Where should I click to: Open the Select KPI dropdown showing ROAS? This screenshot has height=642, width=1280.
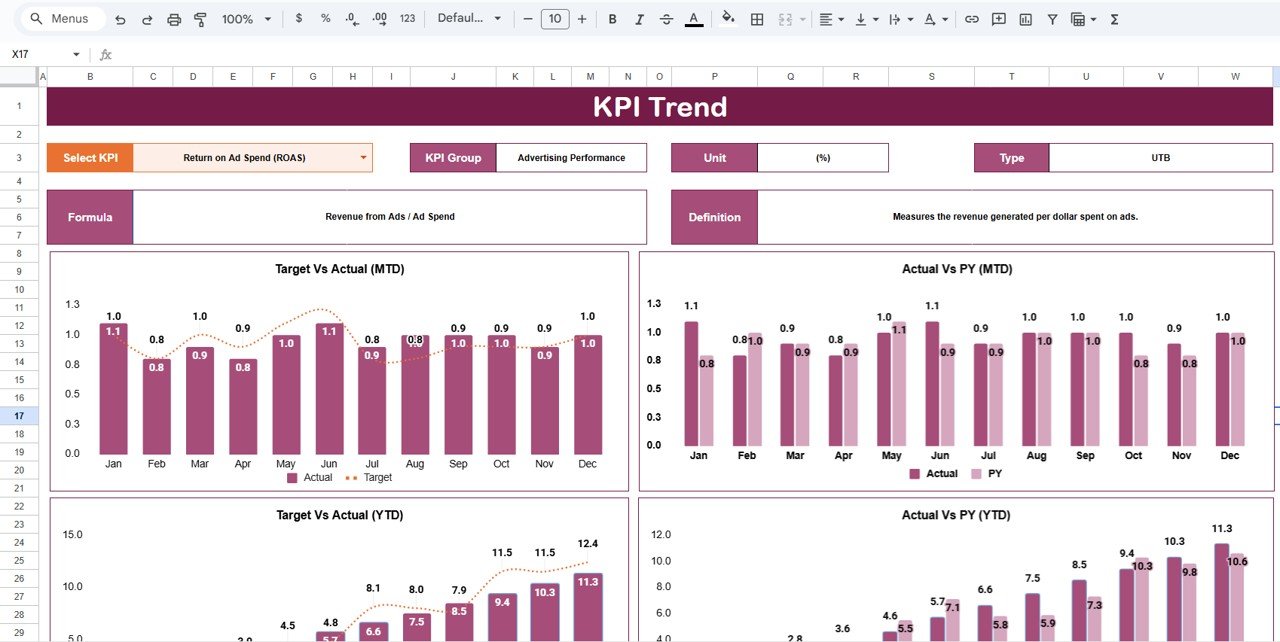[x=362, y=157]
